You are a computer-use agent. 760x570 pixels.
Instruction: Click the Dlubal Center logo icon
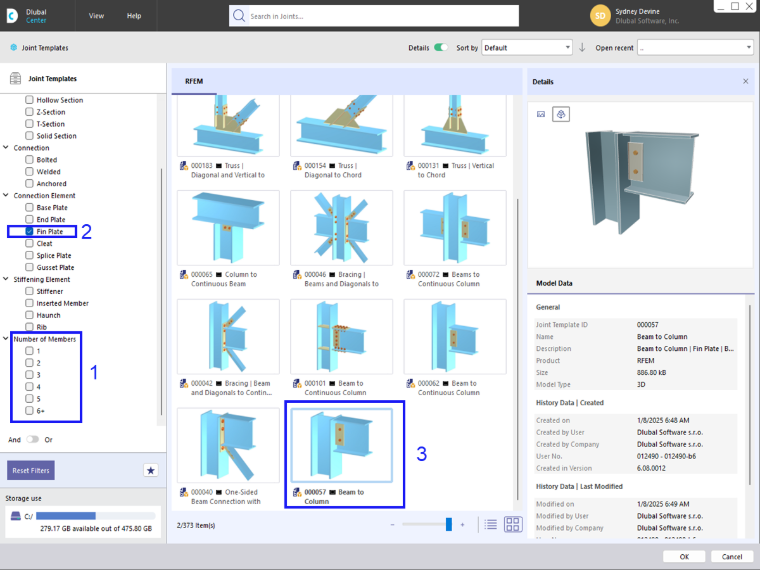[x=12, y=16]
